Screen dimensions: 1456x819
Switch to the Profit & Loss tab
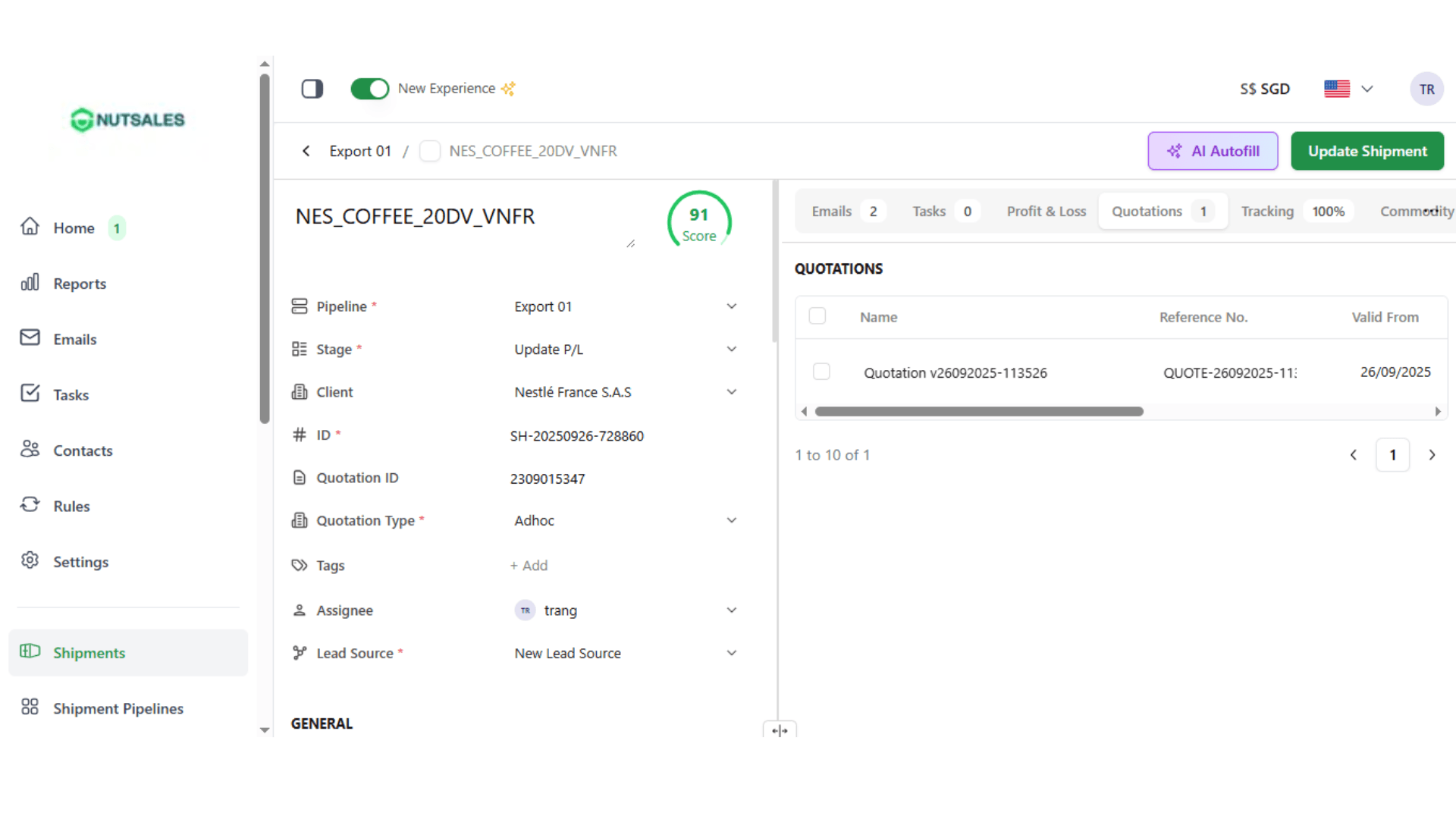1046,212
